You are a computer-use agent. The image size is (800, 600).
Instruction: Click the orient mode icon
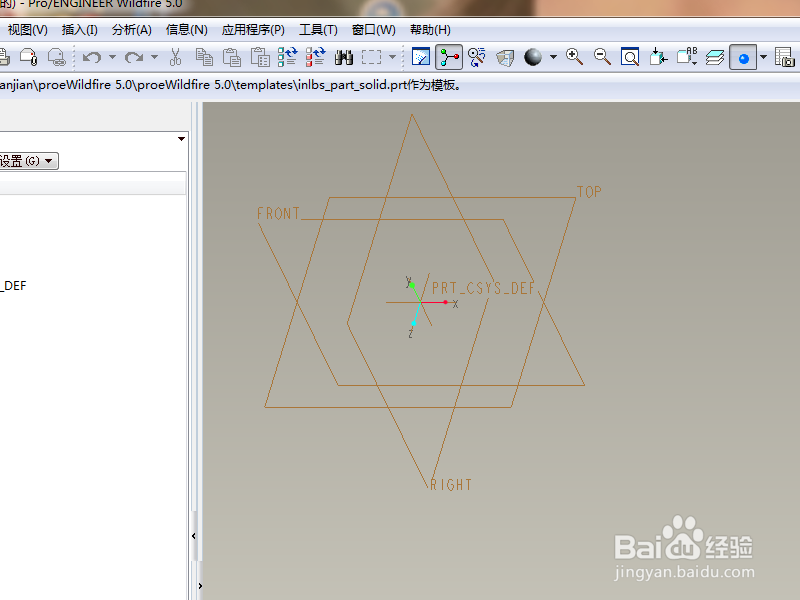coord(477,57)
